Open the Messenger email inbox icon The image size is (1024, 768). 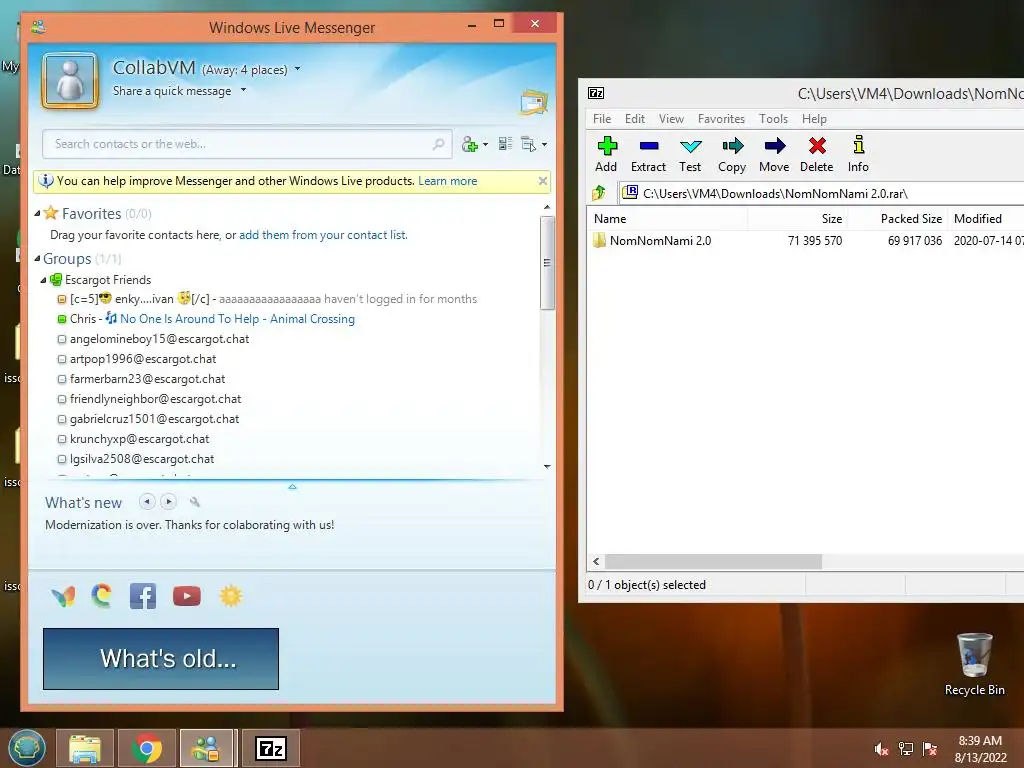534,103
